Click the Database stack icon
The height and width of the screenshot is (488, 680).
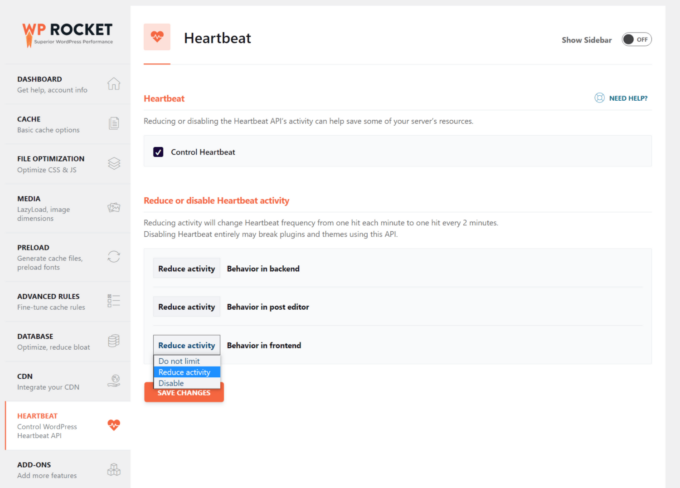tap(114, 341)
